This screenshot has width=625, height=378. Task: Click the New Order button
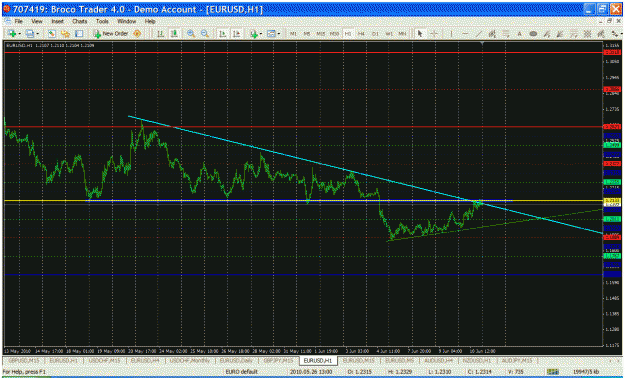tap(111, 34)
